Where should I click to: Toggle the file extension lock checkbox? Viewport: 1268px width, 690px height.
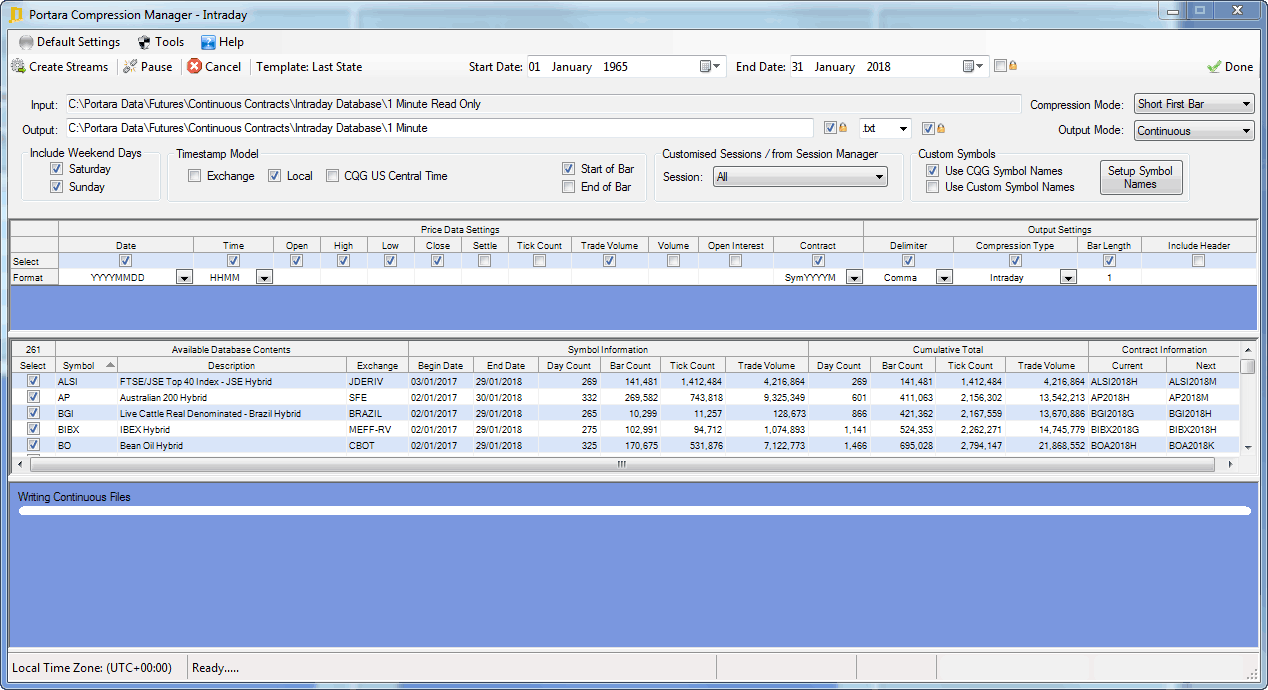click(928, 128)
